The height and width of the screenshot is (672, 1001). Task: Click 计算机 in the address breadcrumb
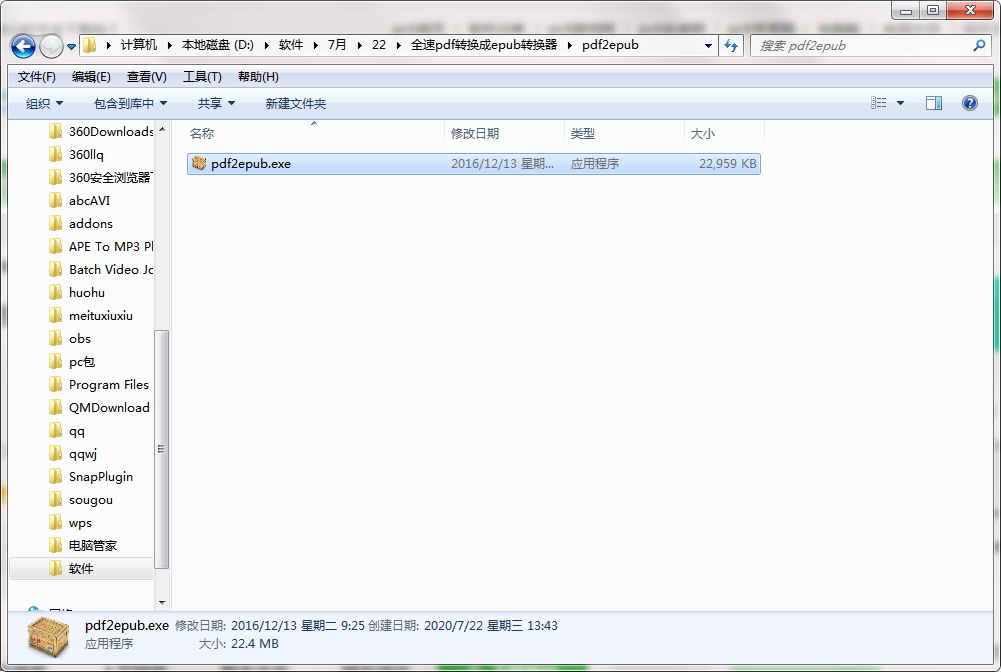click(139, 45)
